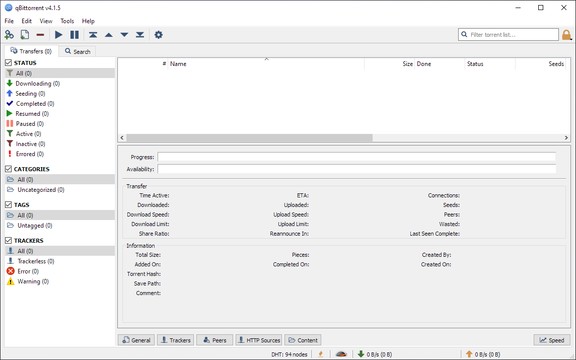Sort by the # queue column header
The image size is (576, 360).
click(x=143, y=64)
